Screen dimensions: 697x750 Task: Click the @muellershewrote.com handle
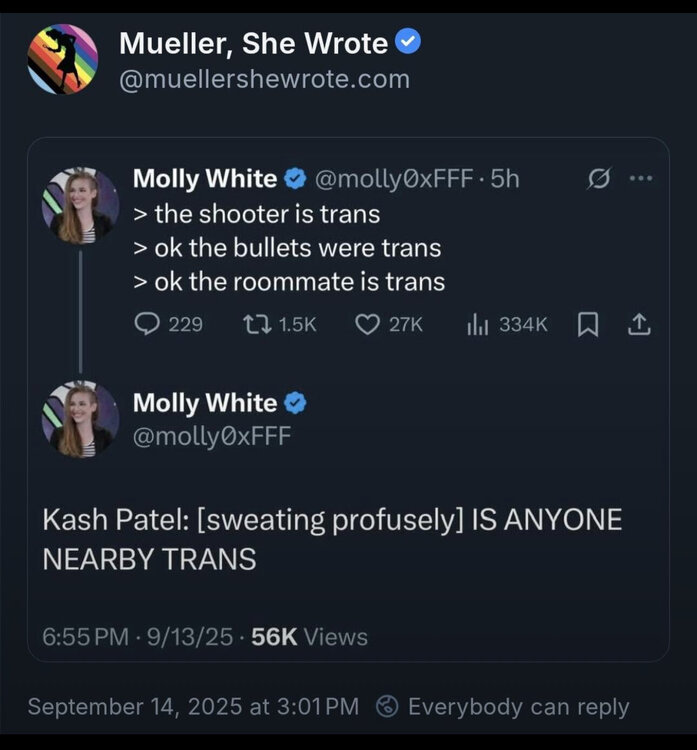click(264, 79)
